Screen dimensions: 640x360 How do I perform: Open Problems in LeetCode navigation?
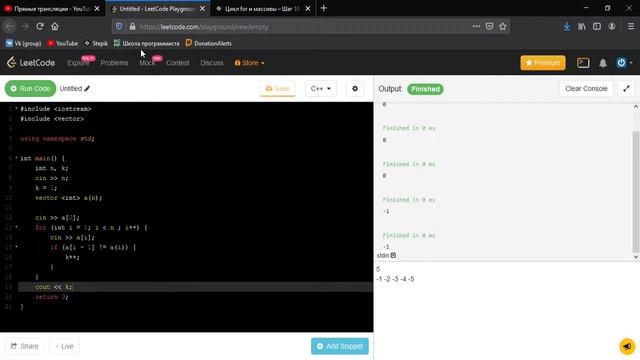(x=114, y=63)
